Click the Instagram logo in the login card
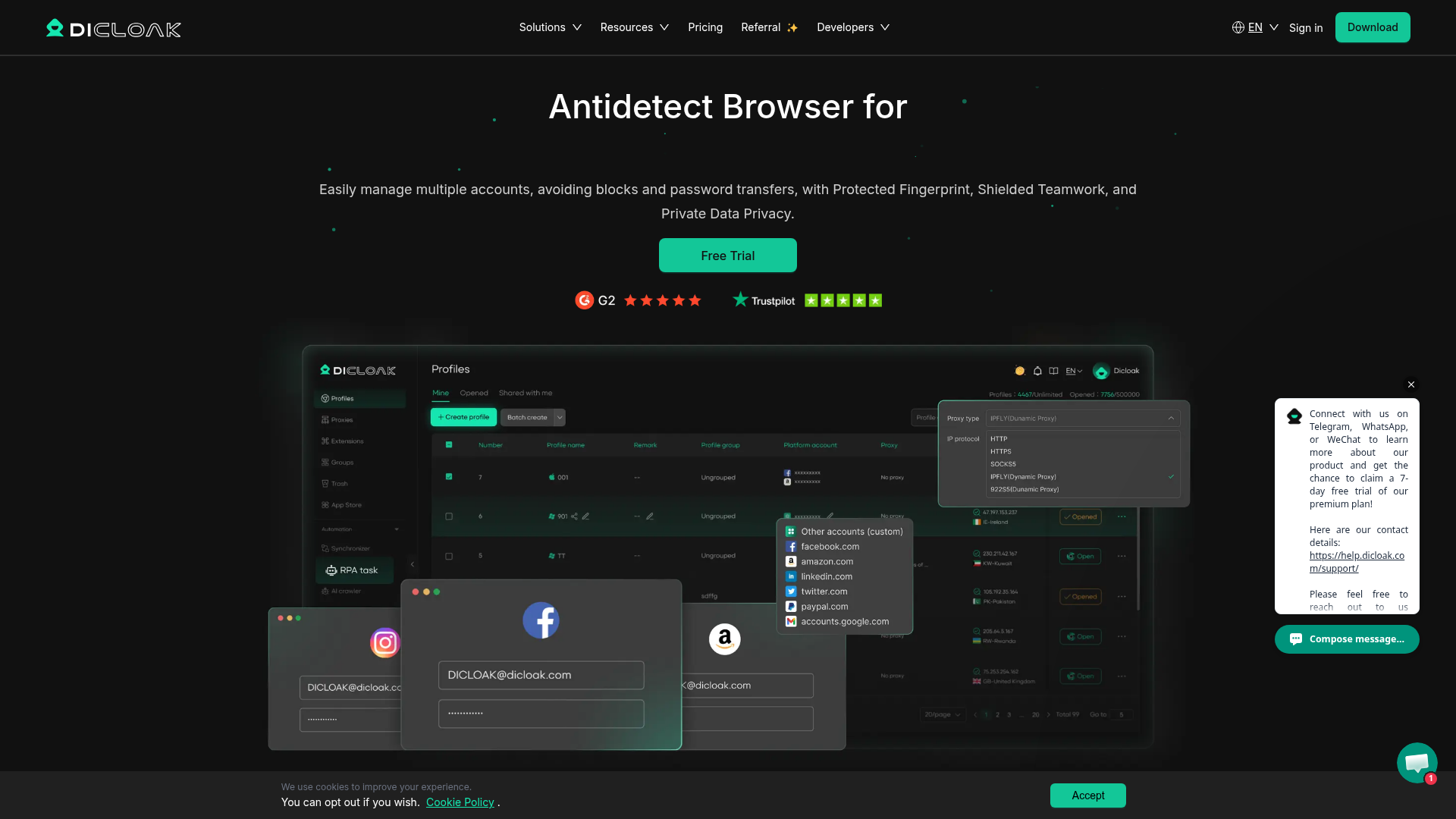Screen dimensions: 1456x819 click(385, 643)
